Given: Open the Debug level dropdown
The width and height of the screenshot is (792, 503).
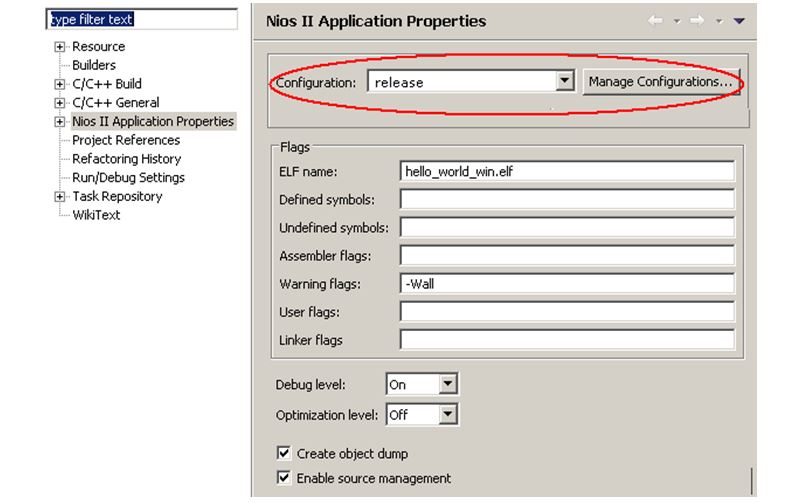Looking at the screenshot, I should pyautogui.click(x=447, y=384).
